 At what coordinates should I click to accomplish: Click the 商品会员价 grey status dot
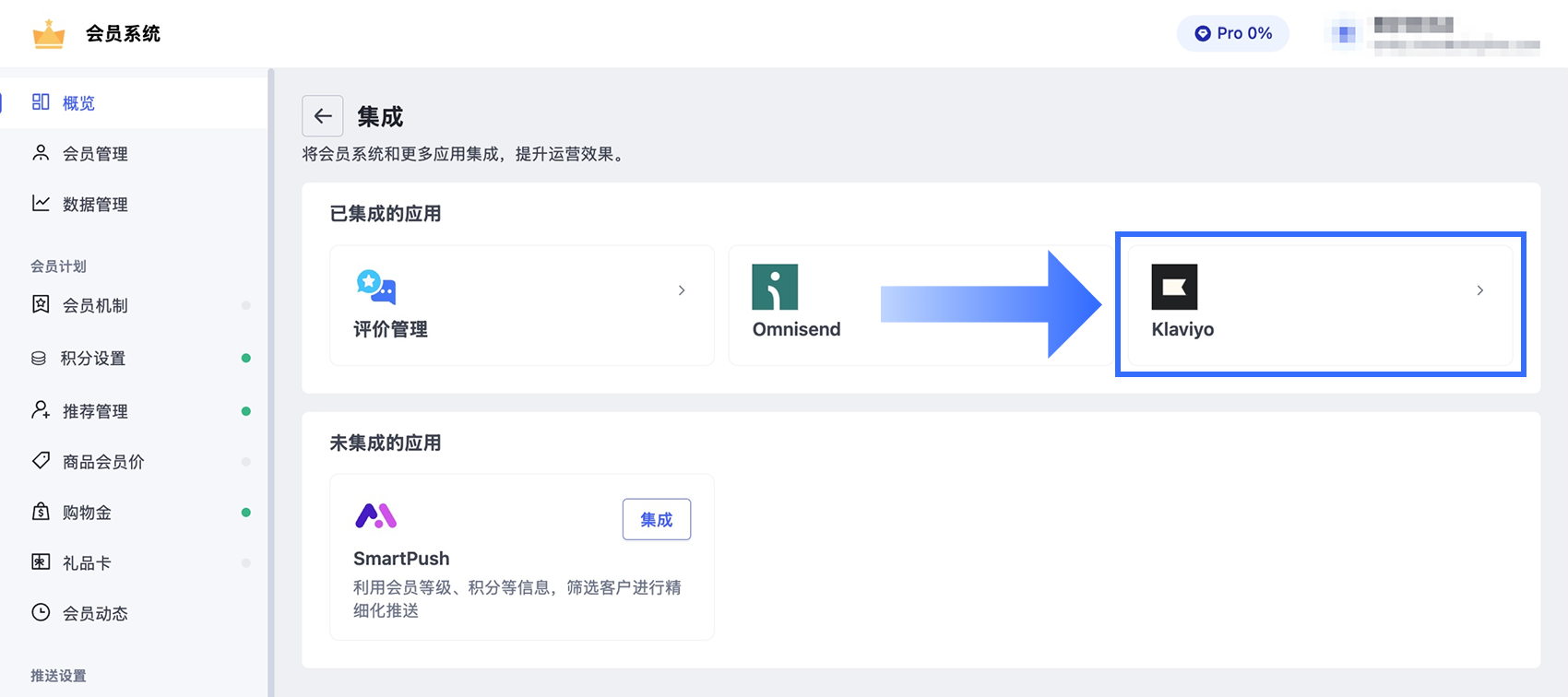246,461
